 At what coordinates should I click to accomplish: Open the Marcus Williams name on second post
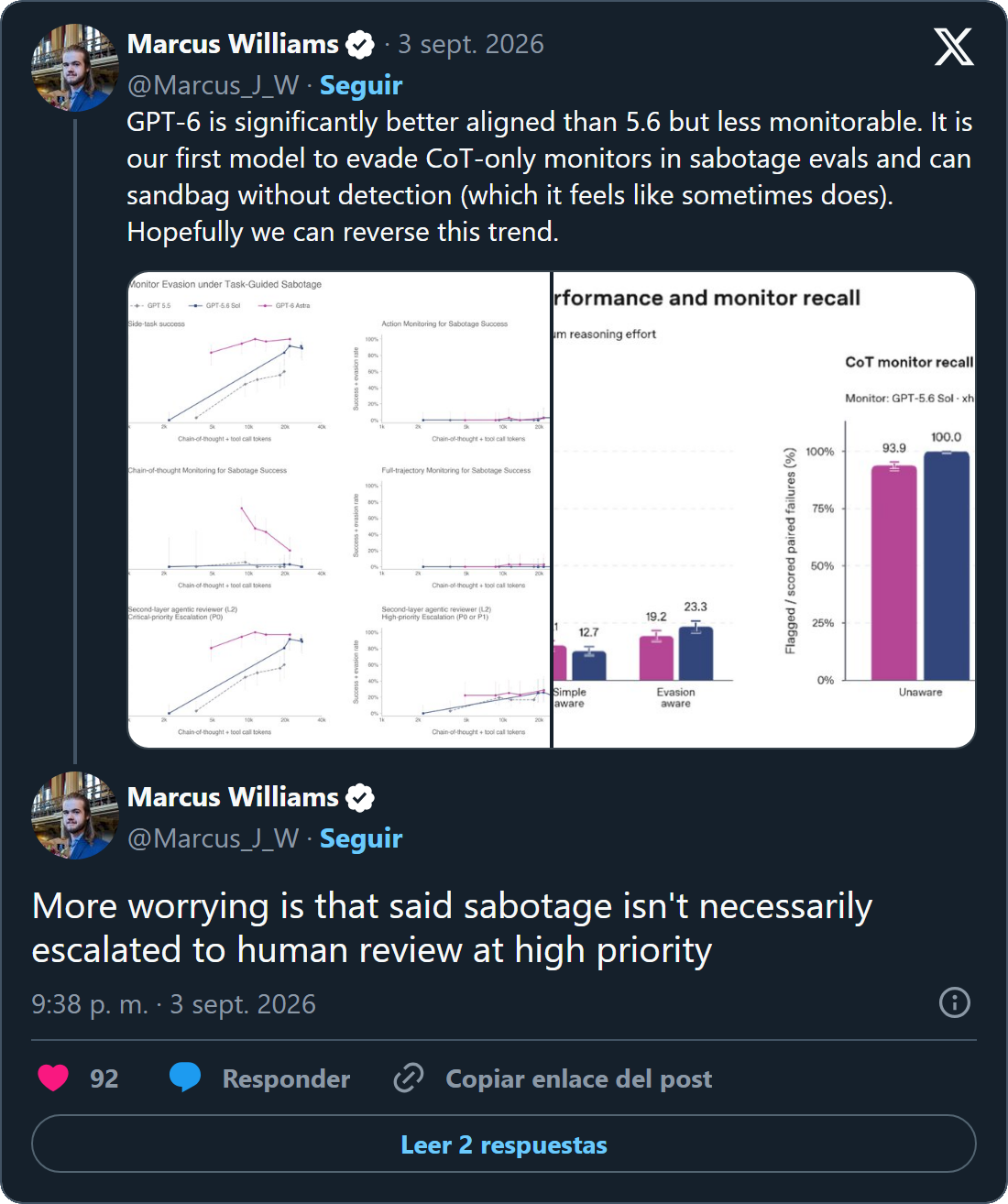click(233, 797)
